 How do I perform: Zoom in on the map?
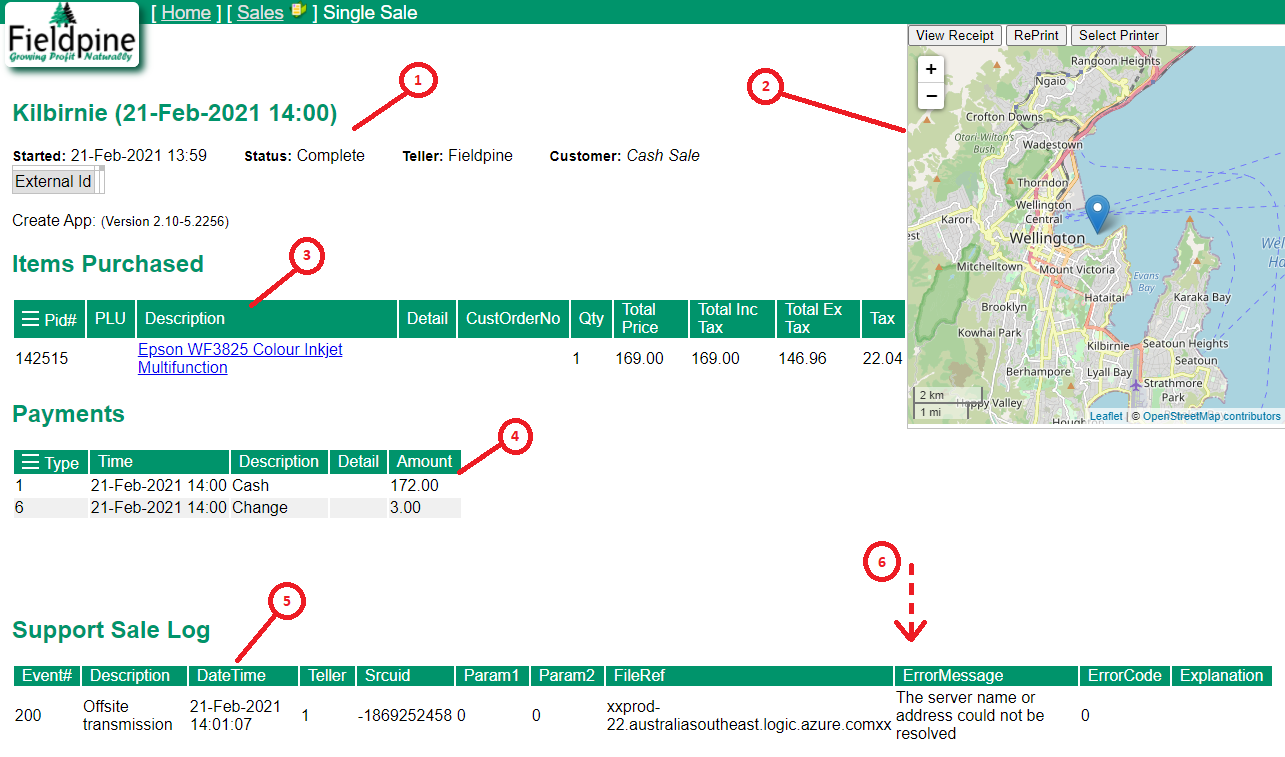(x=931, y=69)
